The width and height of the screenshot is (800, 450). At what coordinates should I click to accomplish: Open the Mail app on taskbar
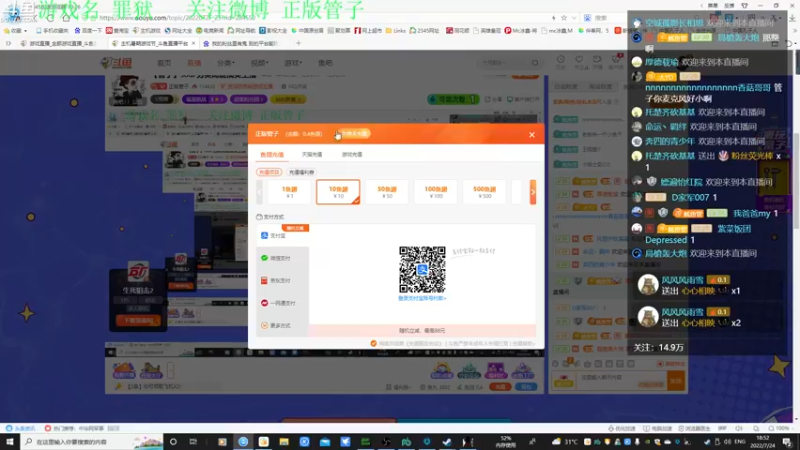(x=324, y=441)
